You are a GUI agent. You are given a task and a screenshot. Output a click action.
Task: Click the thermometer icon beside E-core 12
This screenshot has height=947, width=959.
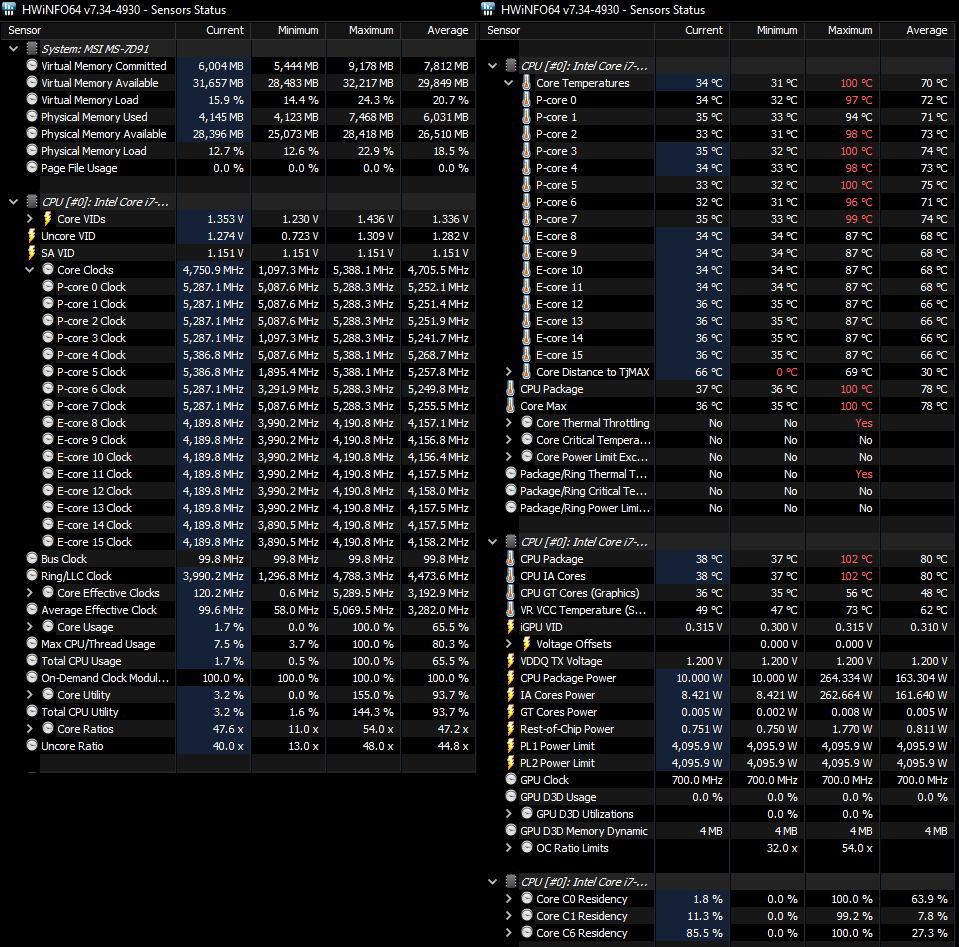527,303
